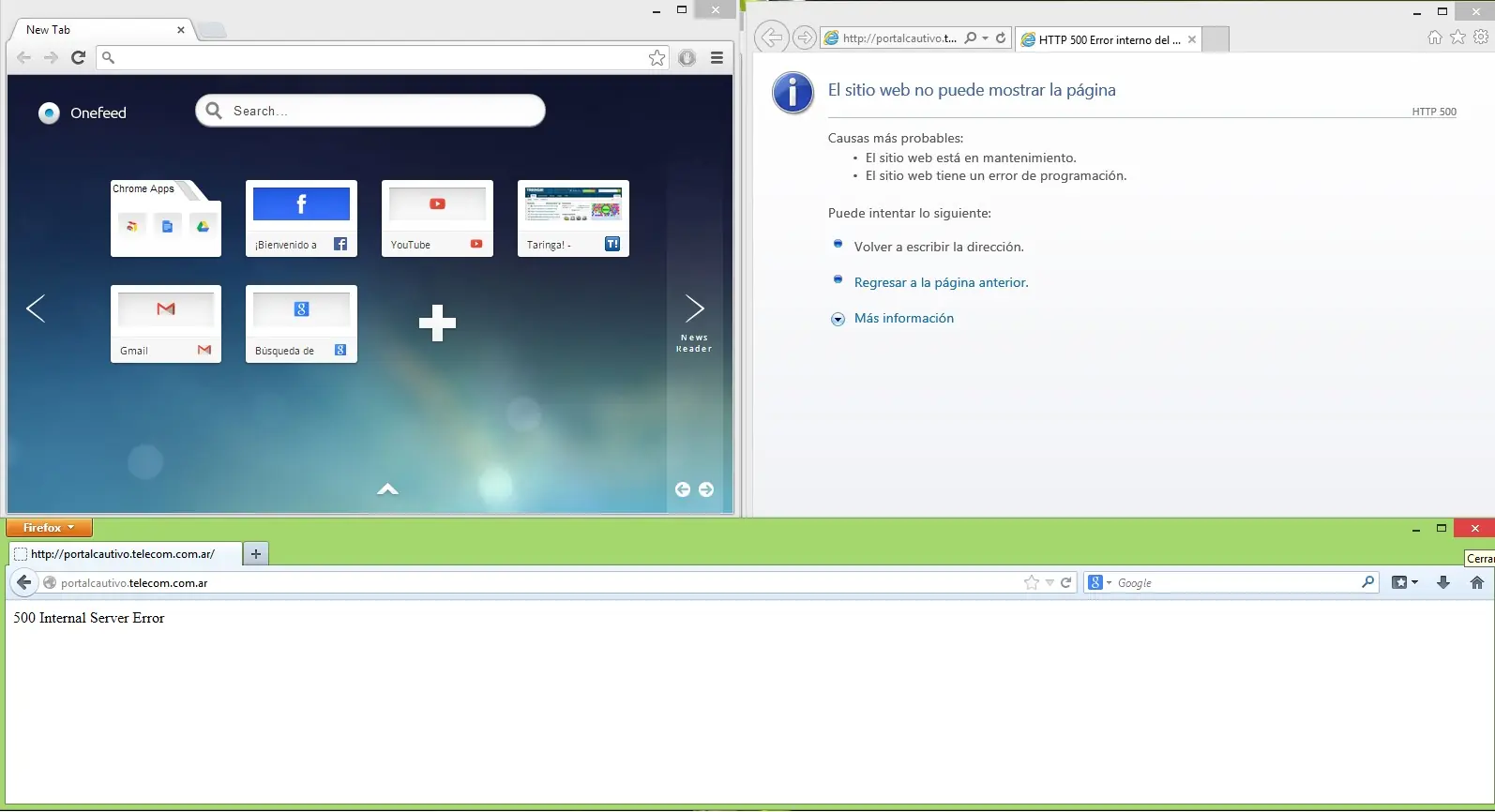
Task: Click small left circle arrow in Onefeed
Action: pyautogui.click(x=683, y=489)
